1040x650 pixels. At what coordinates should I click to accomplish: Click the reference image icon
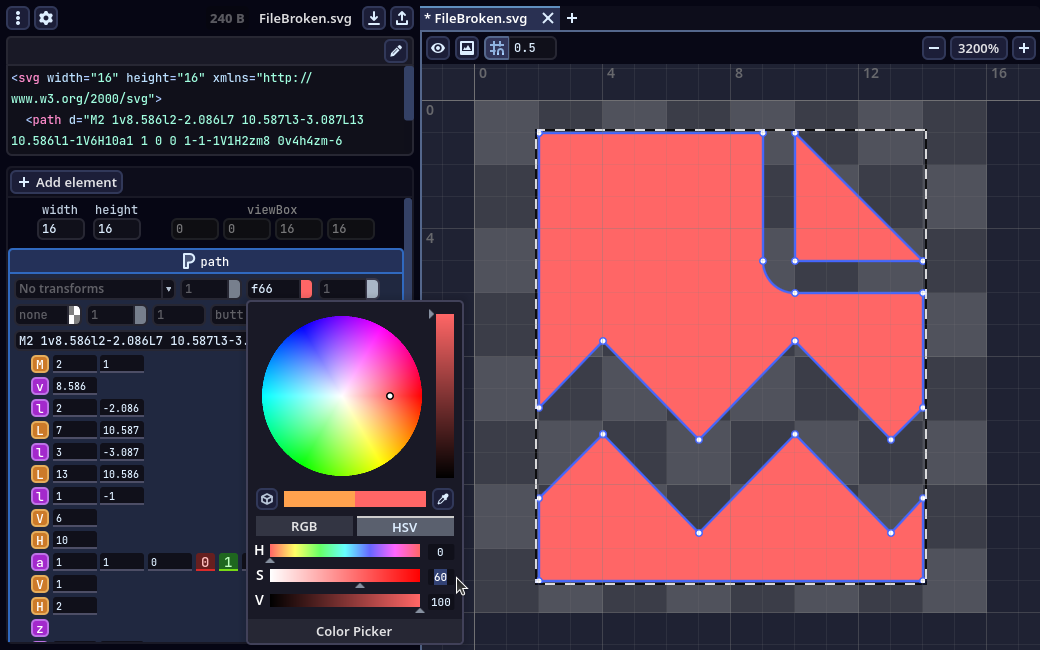coord(467,48)
